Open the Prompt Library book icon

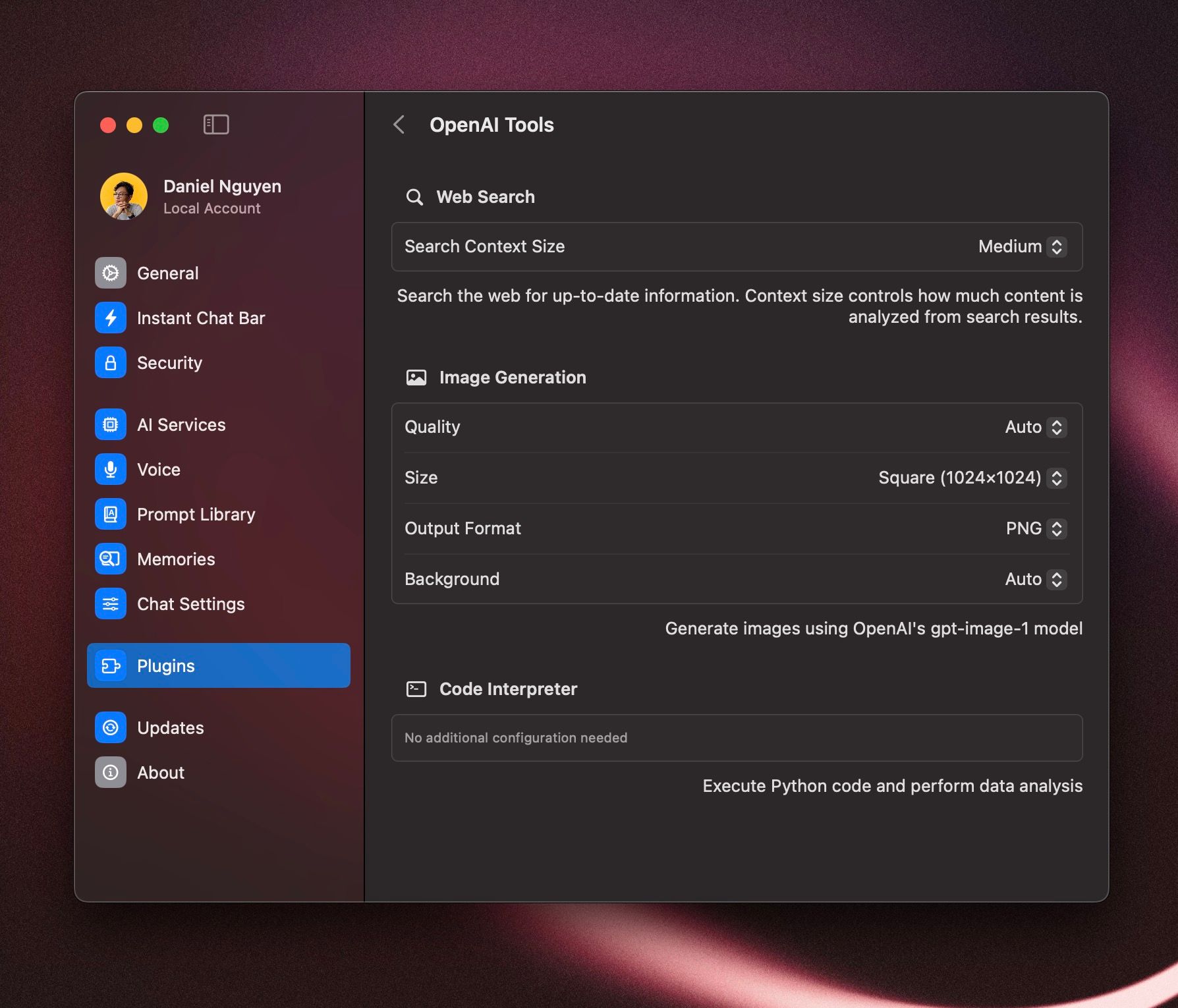pyautogui.click(x=111, y=514)
